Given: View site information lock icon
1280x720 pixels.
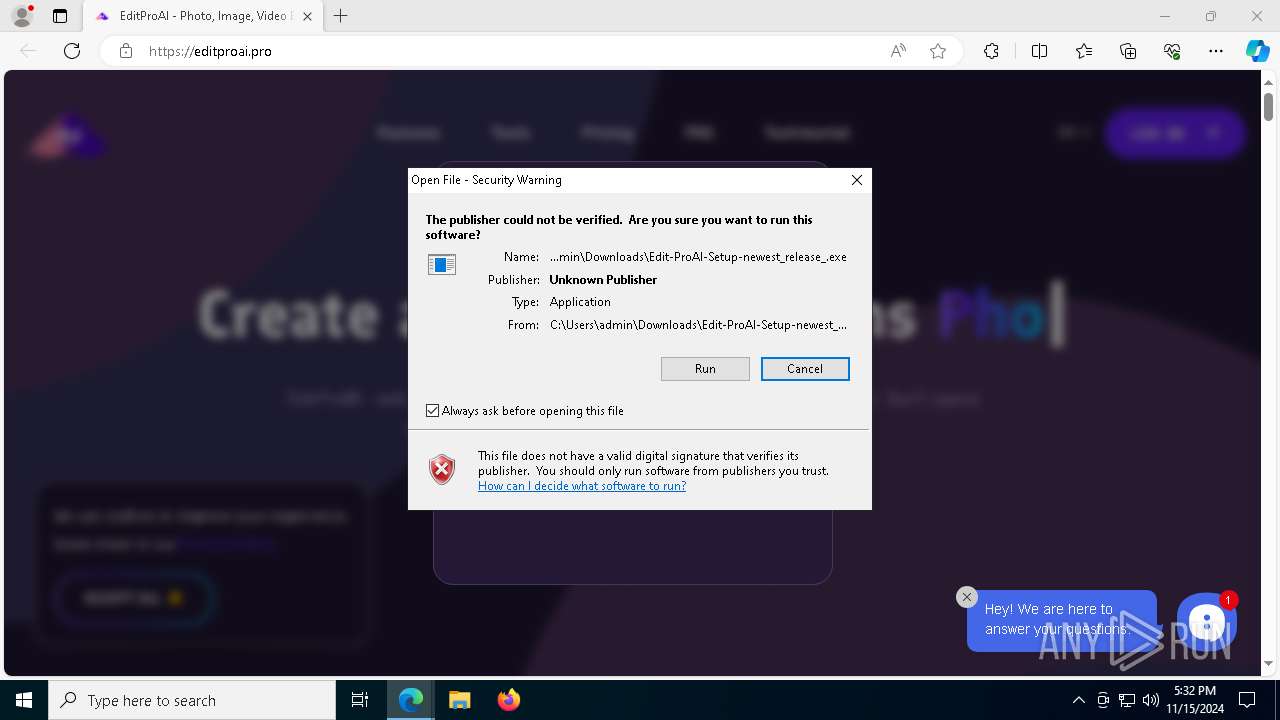Looking at the screenshot, I should (x=126, y=51).
